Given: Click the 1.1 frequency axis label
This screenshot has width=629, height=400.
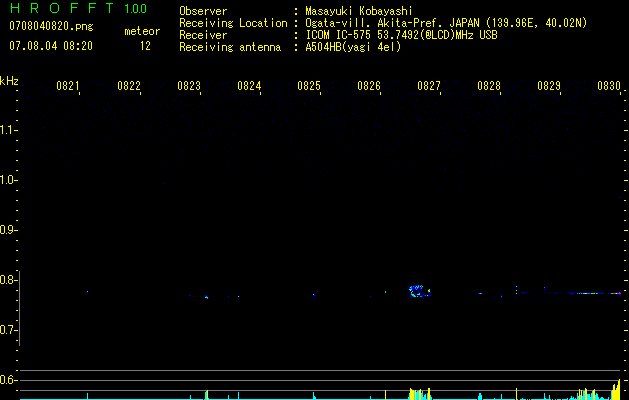Looking at the screenshot, I should (x=8, y=130).
